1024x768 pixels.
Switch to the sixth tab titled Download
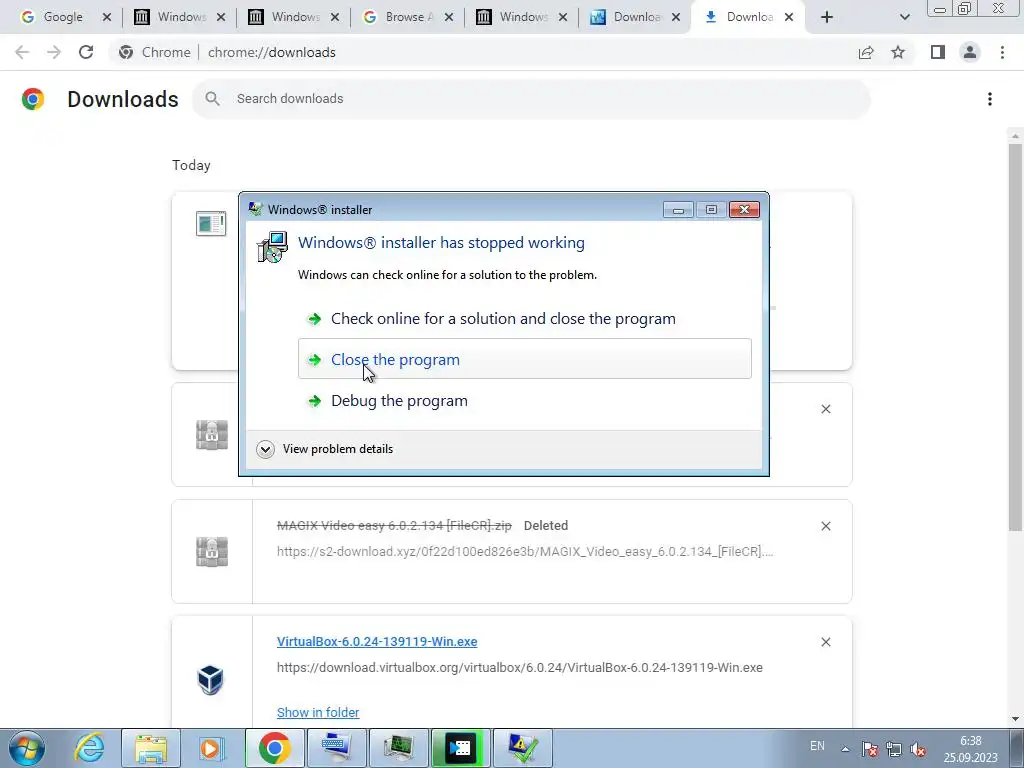click(634, 17)
